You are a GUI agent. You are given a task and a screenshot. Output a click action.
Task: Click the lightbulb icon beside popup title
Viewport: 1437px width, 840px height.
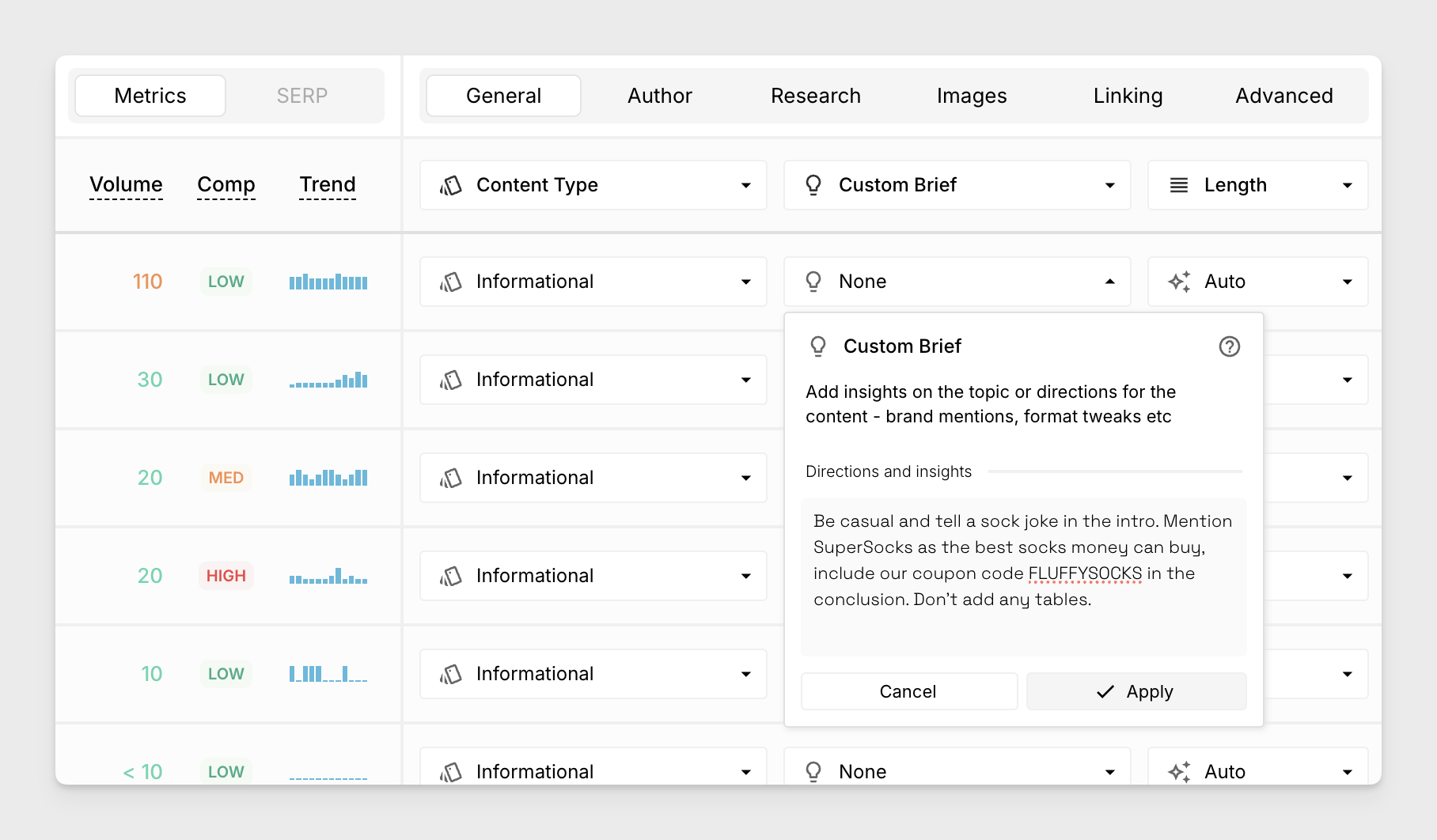pyautogui.click(x=818, y=346)
